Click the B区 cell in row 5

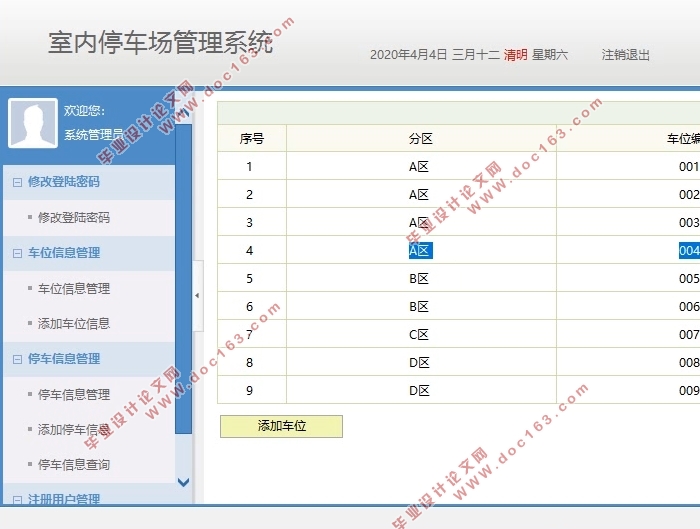pos(419,279)
